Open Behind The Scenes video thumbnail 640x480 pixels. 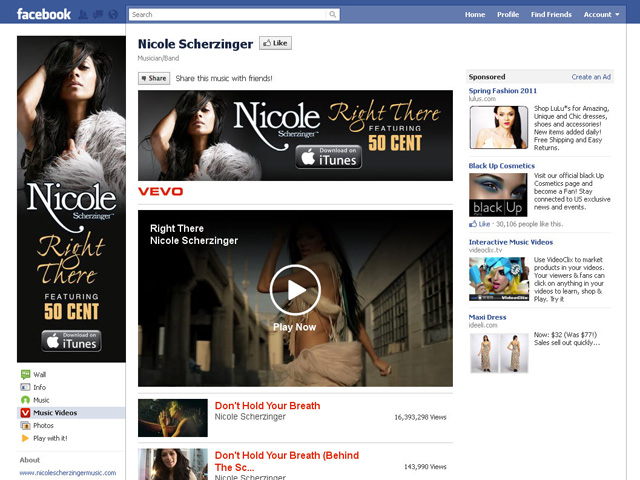pyautogui.click(x=173, y=464)
